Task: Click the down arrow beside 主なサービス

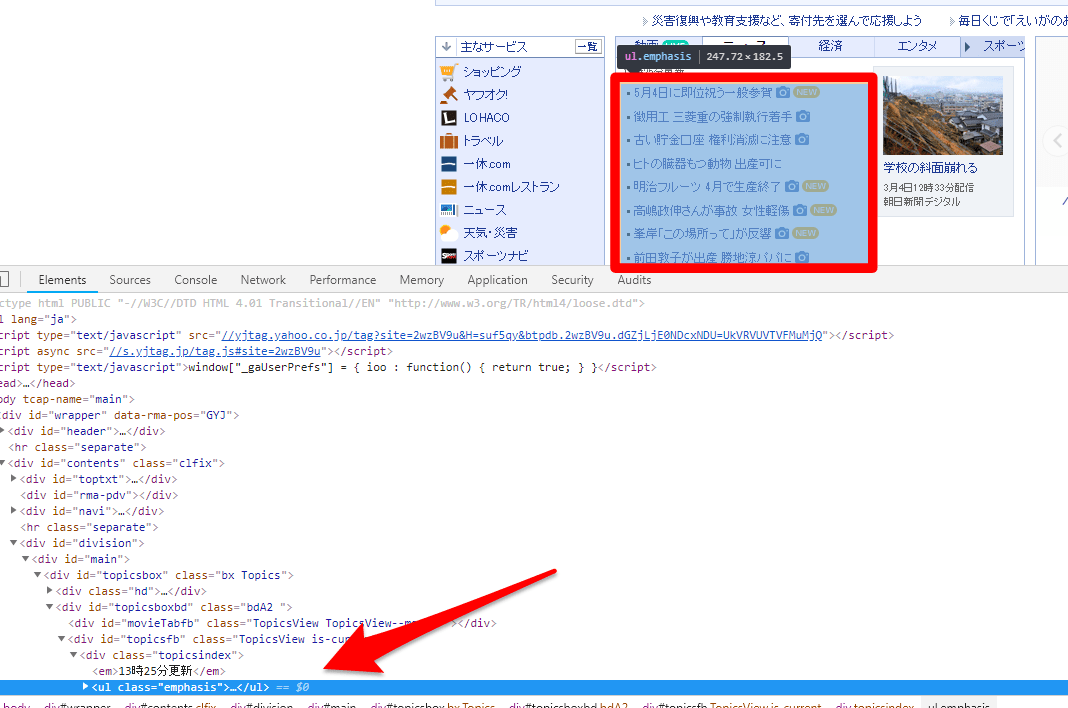Action: coord(447,46)
